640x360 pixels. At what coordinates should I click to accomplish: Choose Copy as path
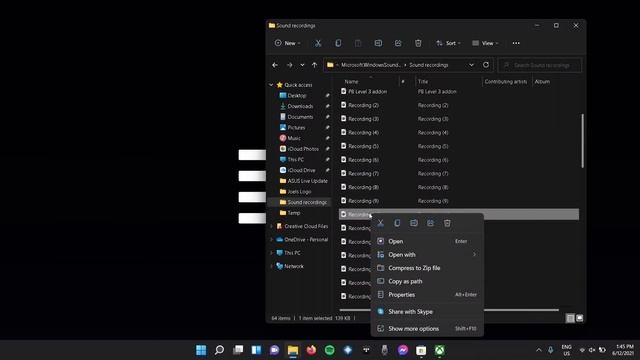(x=427, y=281)
